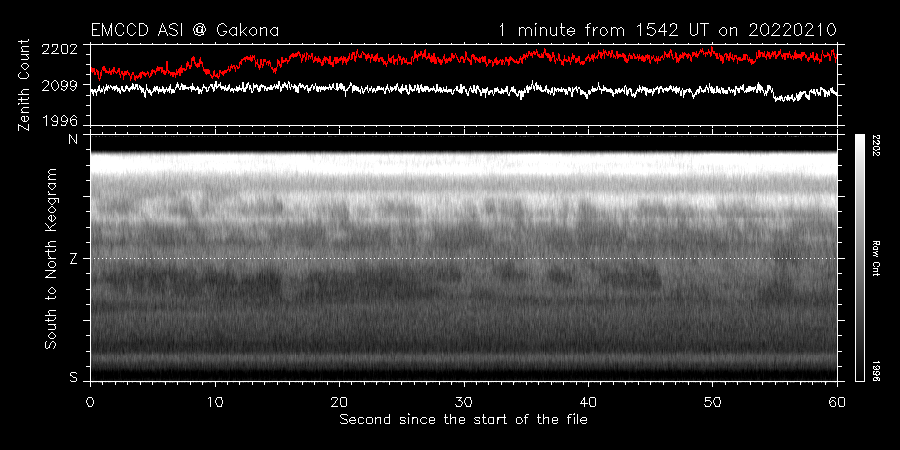Screen dimensions: 900x450
Task: Click the 30 second x-axis label
Action: (464, 402)
